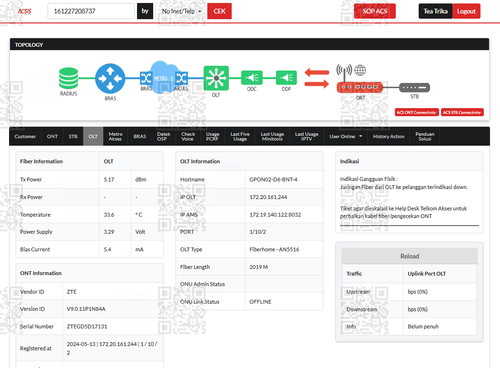Select the blue BRAS router icon
The height and width of the screenshot is (368, 500).
pyautogui.click(x=110, y=79)
